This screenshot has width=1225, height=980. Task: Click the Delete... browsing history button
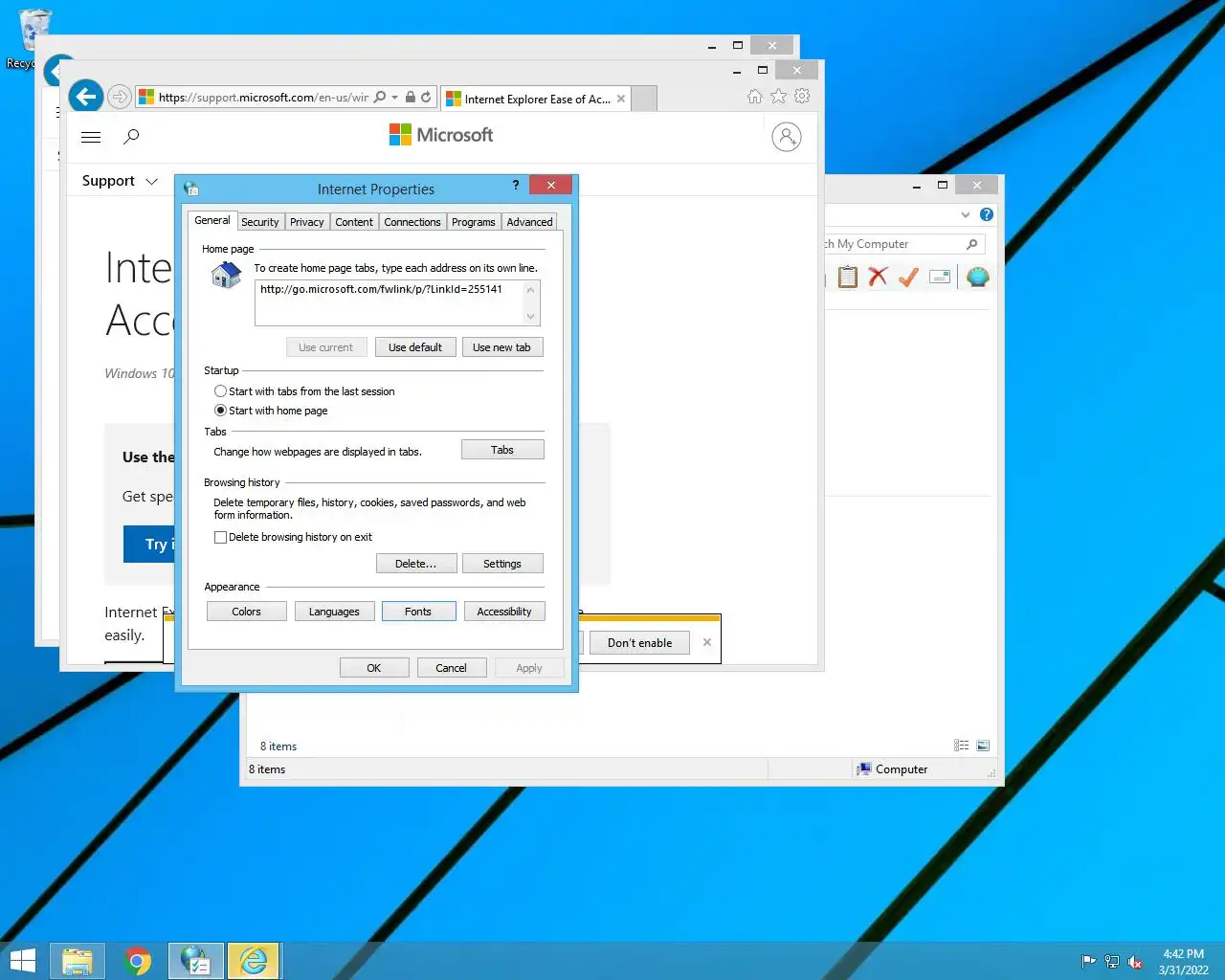coord(416,564)
